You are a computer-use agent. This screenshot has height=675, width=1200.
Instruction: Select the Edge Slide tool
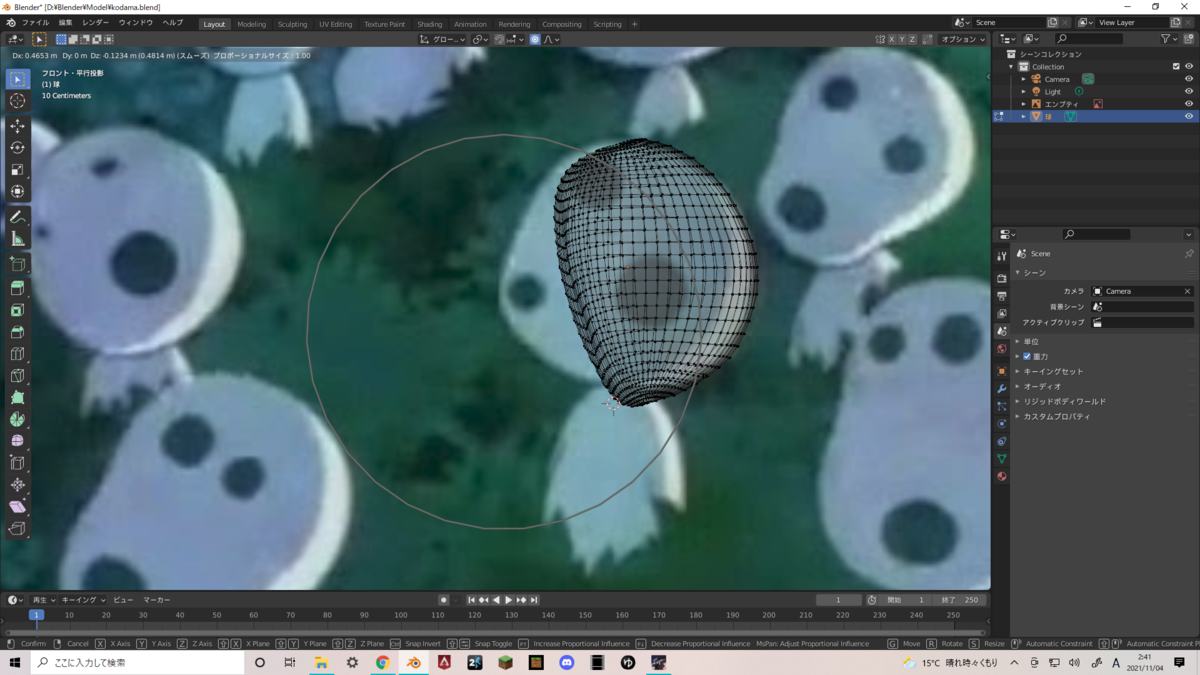pyautogui.click(x=17, y=463)
